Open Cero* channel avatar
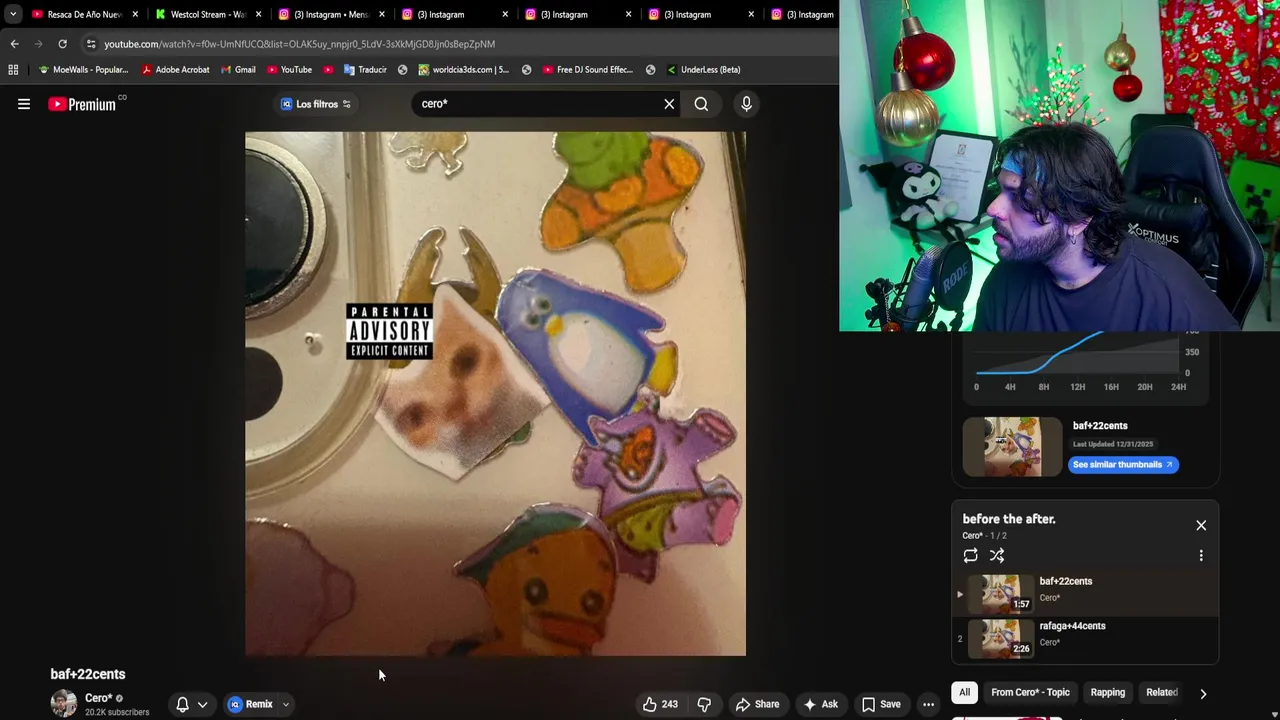 pos(64,703)
